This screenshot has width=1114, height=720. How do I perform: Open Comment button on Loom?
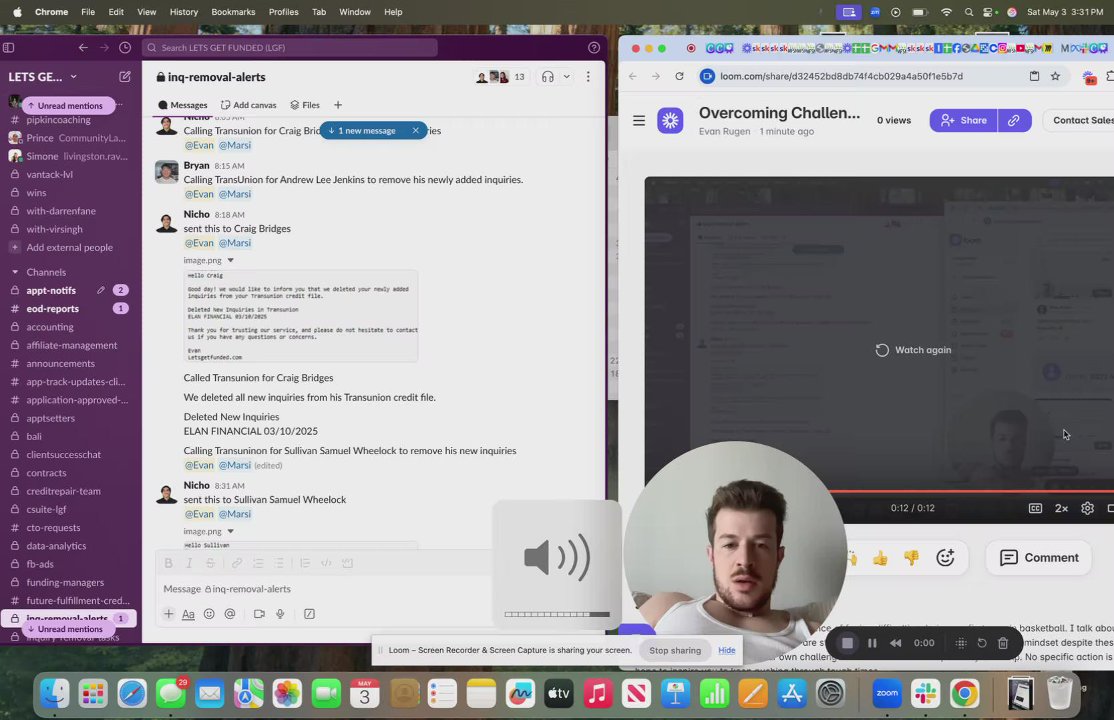[x=1039, y=558]
